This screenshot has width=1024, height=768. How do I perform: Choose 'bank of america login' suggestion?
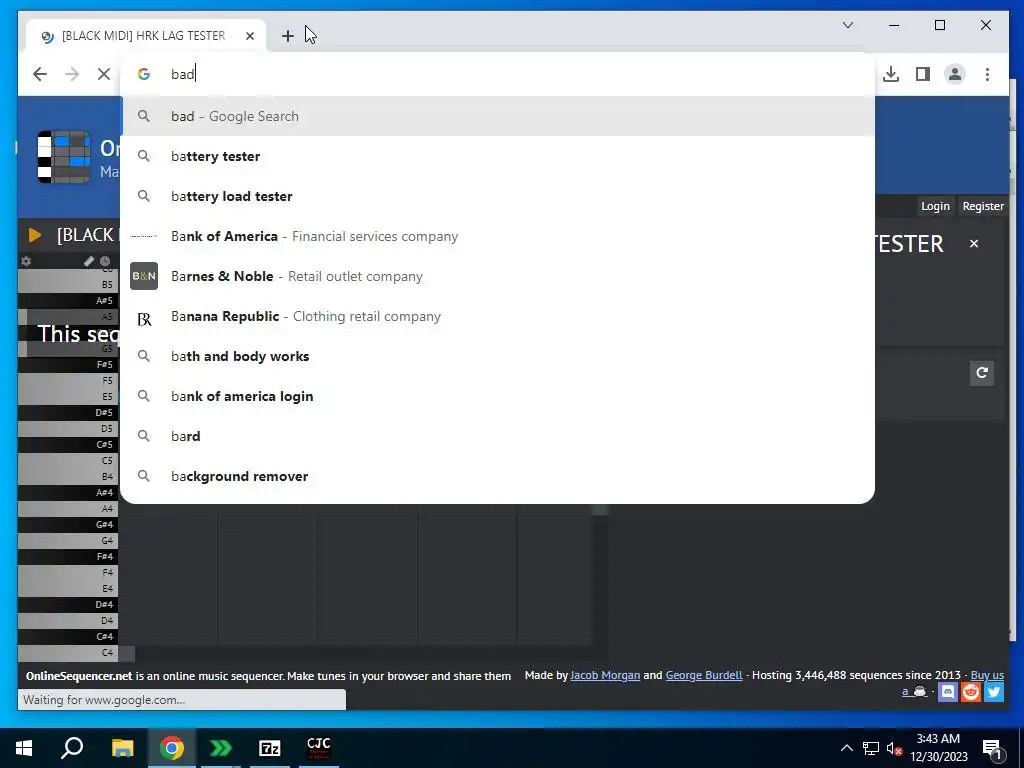[498, 396]
